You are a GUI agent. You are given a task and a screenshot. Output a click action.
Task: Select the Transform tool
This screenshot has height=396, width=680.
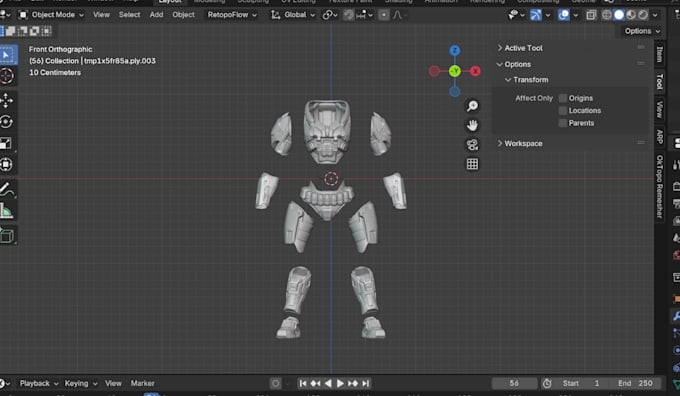[x=7, y=164]
